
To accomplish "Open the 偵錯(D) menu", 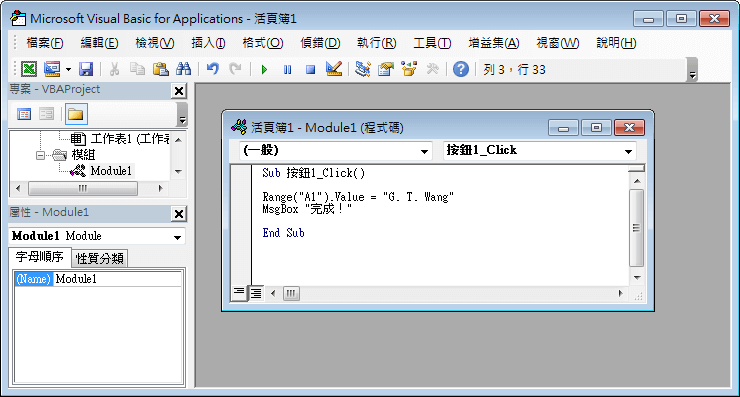I will [320, 43].
